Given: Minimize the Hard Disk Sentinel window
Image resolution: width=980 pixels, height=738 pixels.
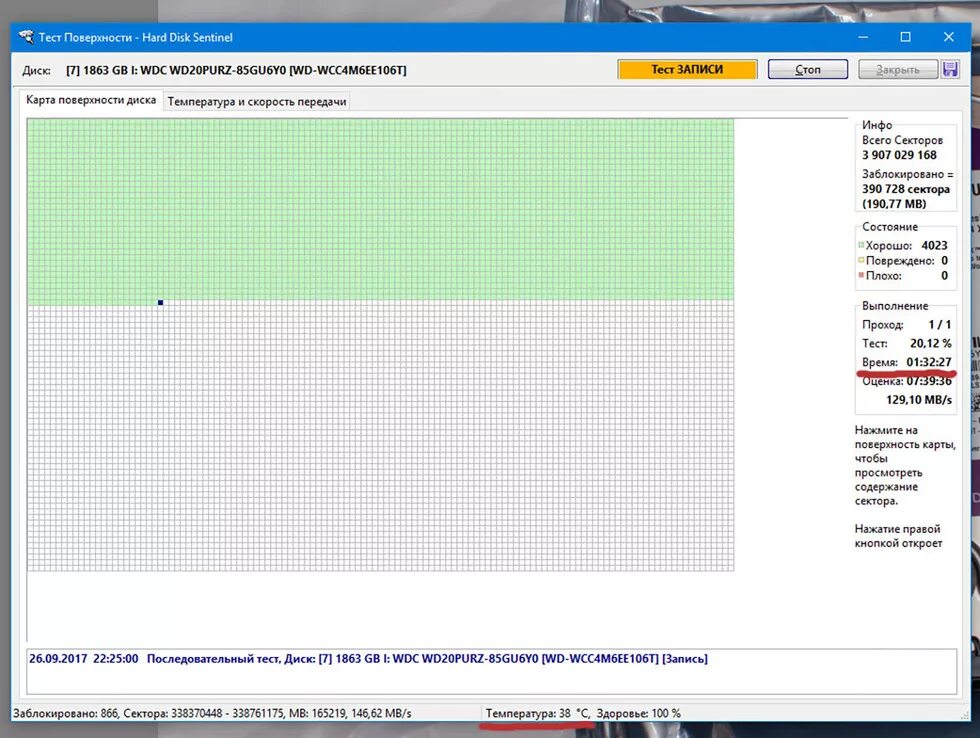Looking at the screenshot, I should coord(863,37).
